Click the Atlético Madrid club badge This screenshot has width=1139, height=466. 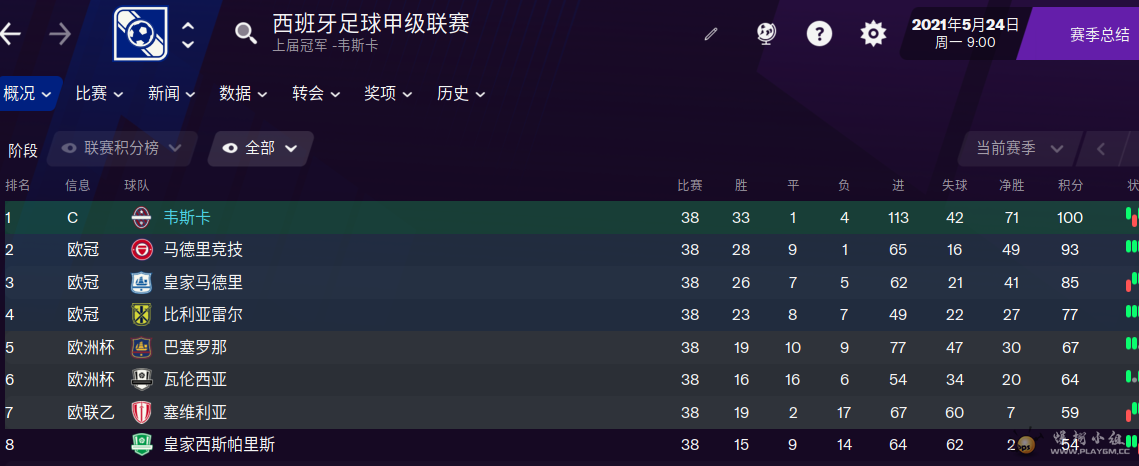tap(141, 250)
